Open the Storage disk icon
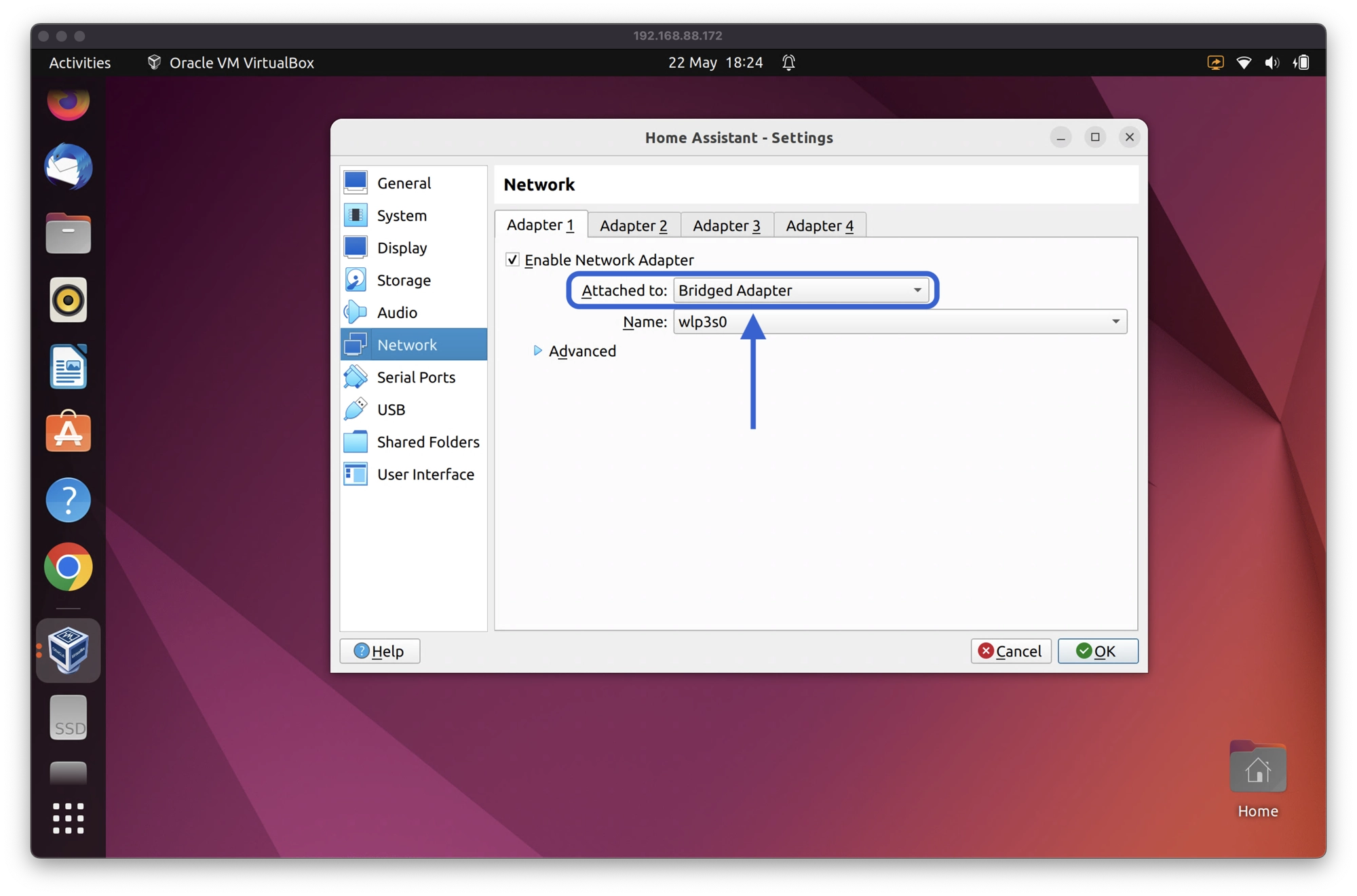This screenshot has height=896, width=1357. coord(356,279)
